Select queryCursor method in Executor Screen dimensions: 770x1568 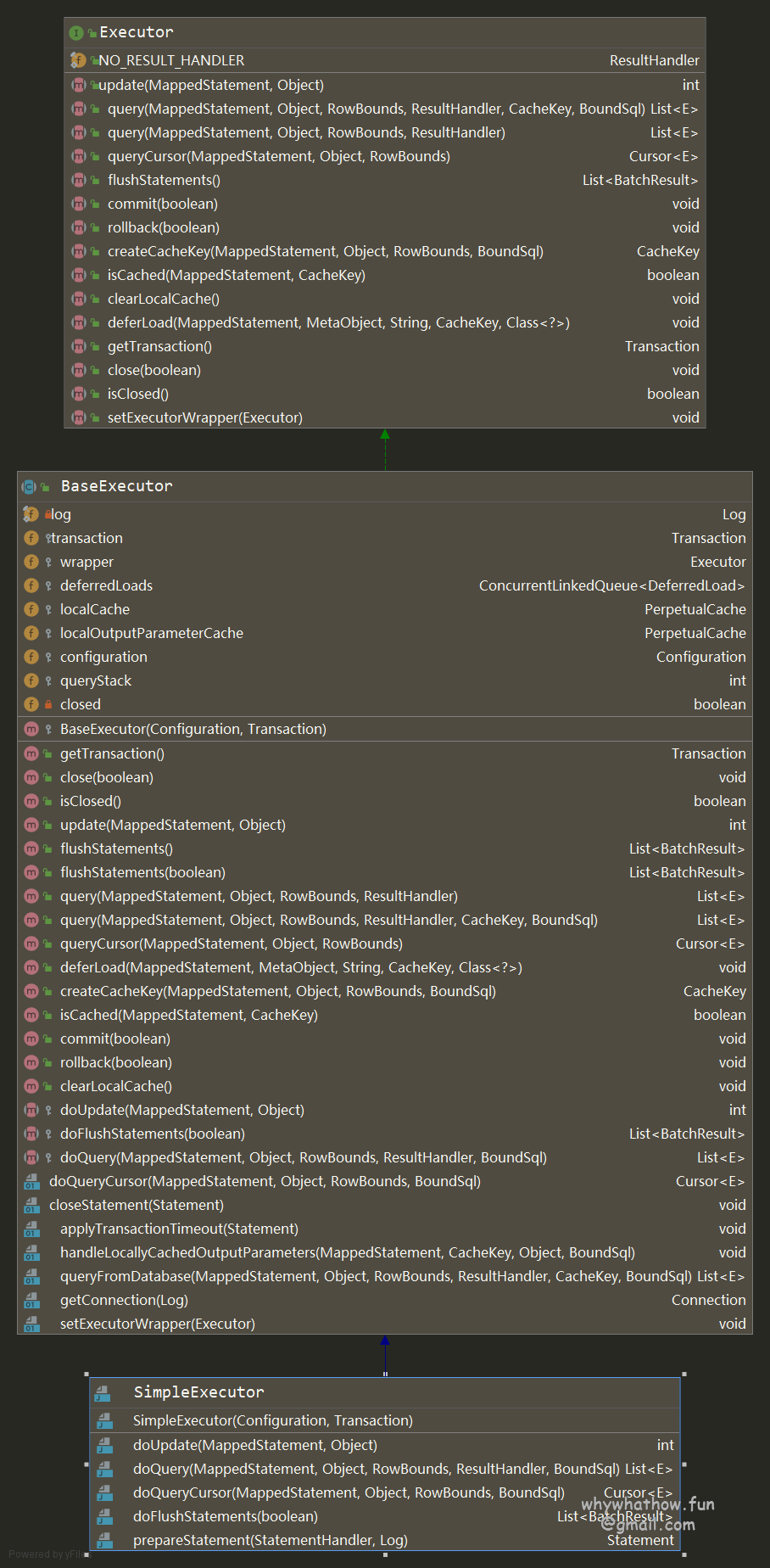pyautogui.click(x=279, y=156)
